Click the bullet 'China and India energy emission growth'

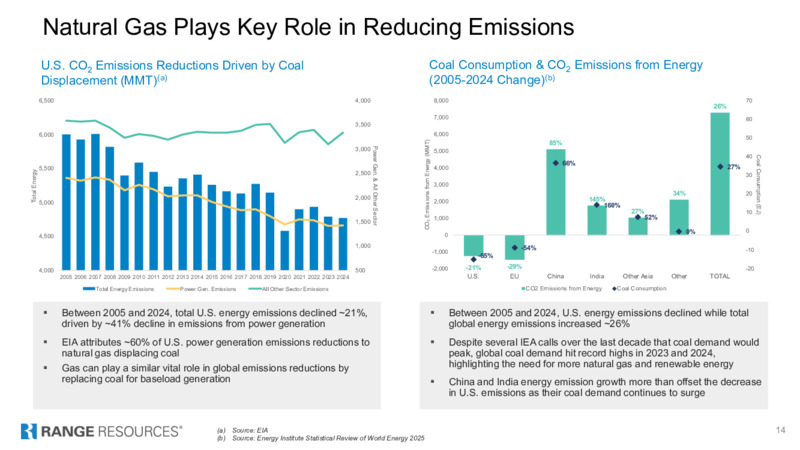coord(605,387)
